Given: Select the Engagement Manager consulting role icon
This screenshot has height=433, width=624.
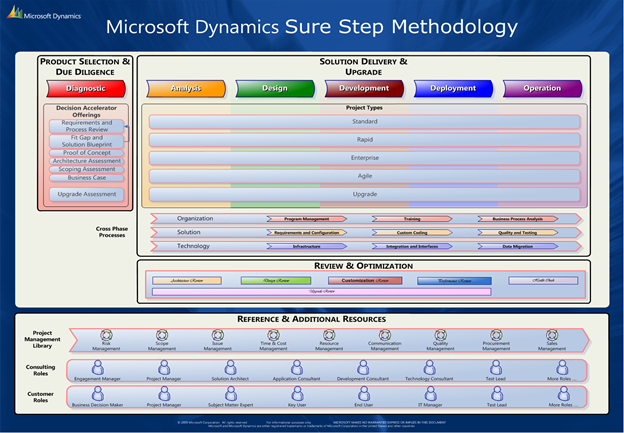Looking at the screenshot, I should (x=98, y=368).
